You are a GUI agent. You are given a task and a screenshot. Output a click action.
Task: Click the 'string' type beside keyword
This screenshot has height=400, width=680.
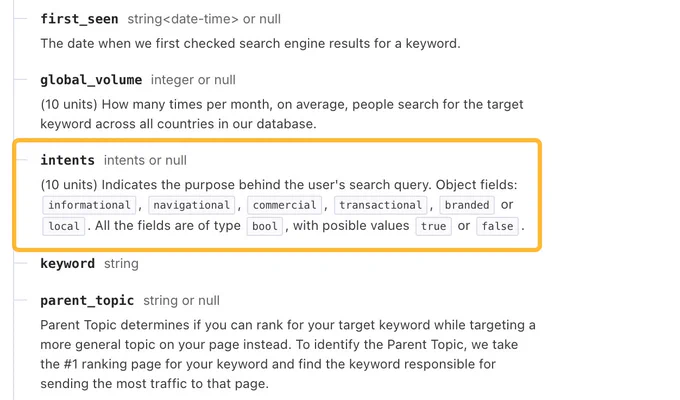(121, 263)
